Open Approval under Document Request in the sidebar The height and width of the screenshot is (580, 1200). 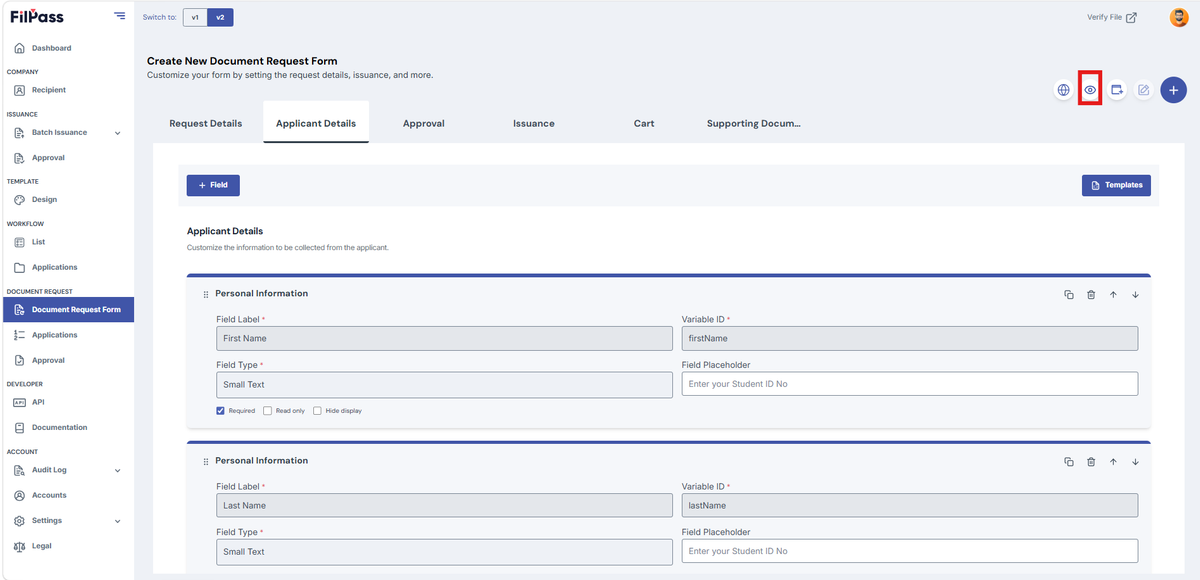tap(48, 360)
